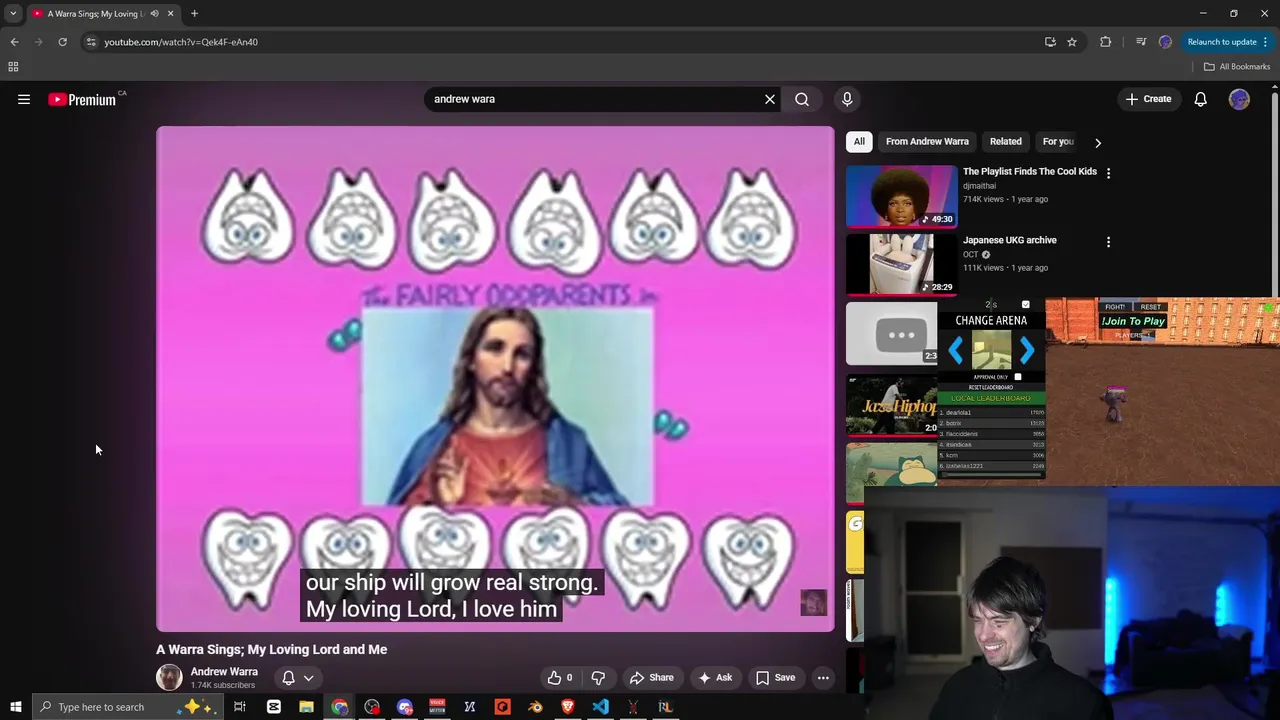Viewport: 1280px width, 720px height.
Task: Select From Andrew Warra chip
Action: click(x=927, y=142)
